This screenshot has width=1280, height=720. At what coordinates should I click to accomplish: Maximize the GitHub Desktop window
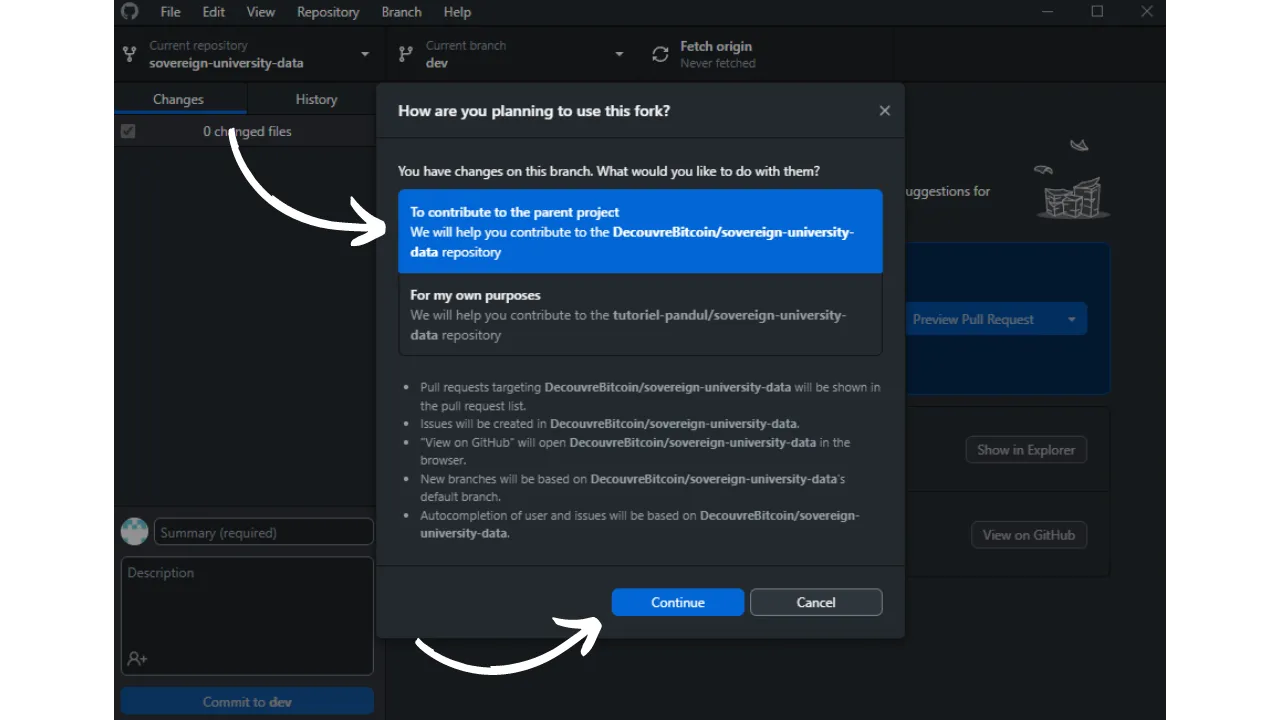pos(1097,12)
